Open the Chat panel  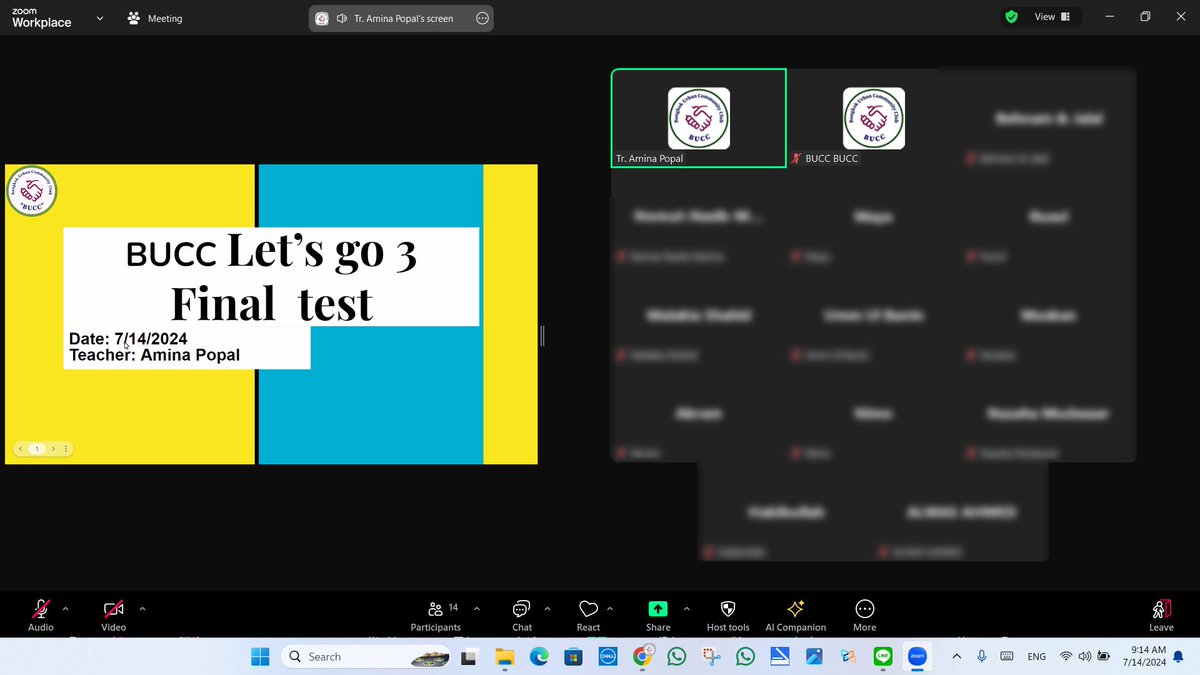[x=521, y=614]
